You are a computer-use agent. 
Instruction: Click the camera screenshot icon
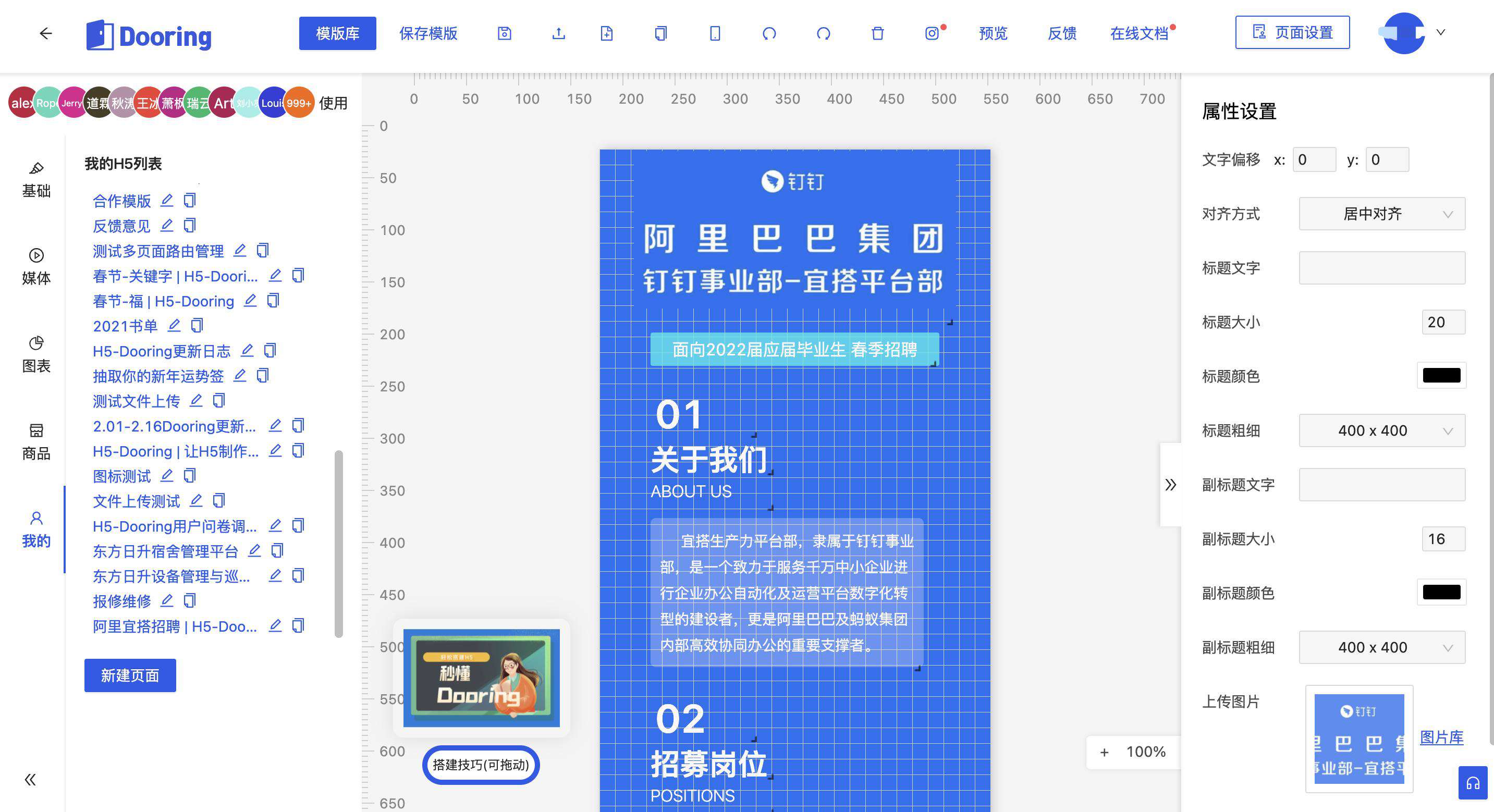[932, 34]
